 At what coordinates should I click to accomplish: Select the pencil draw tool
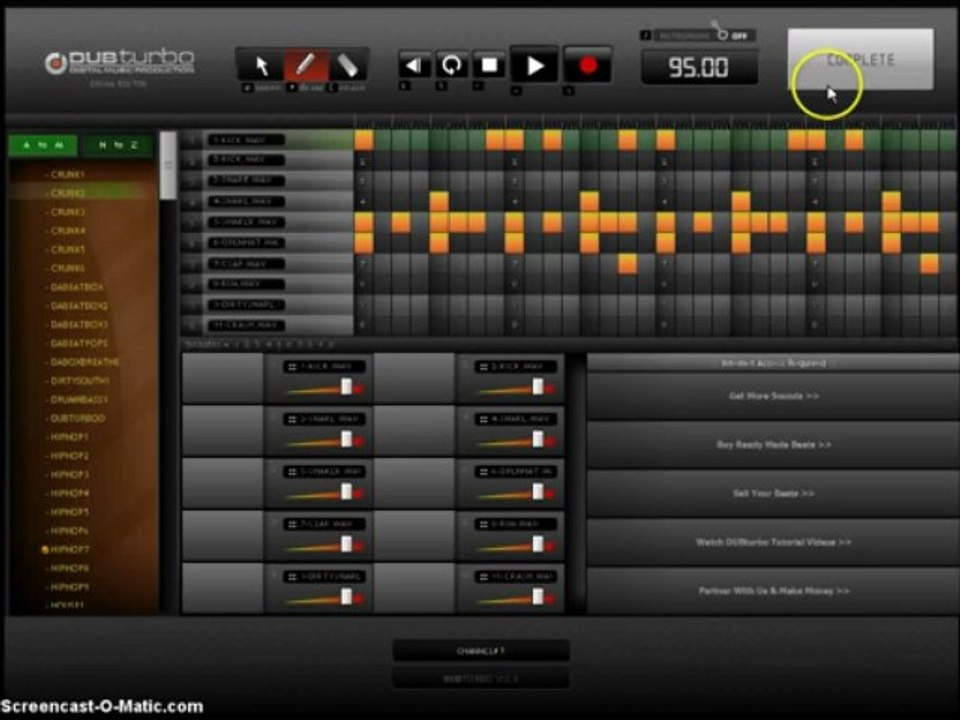coord(305,66)
